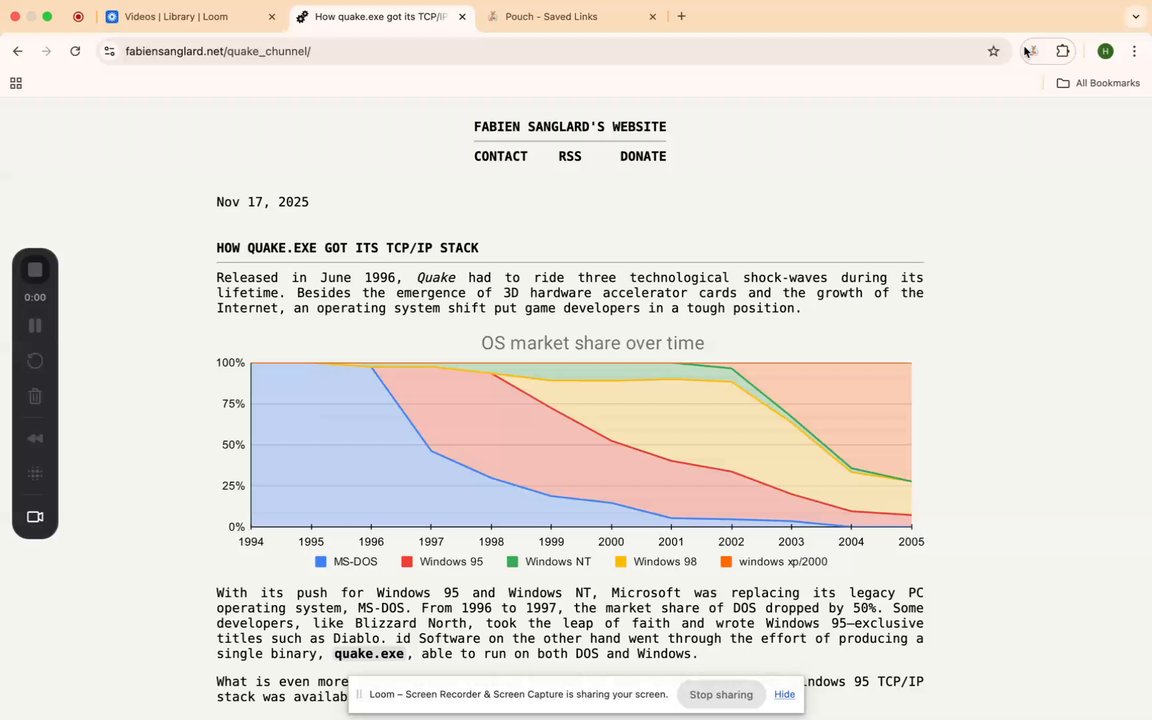Expand the tab search dropdown
This screenshot has height=720, width=1152.
[x=1135, y=16]
